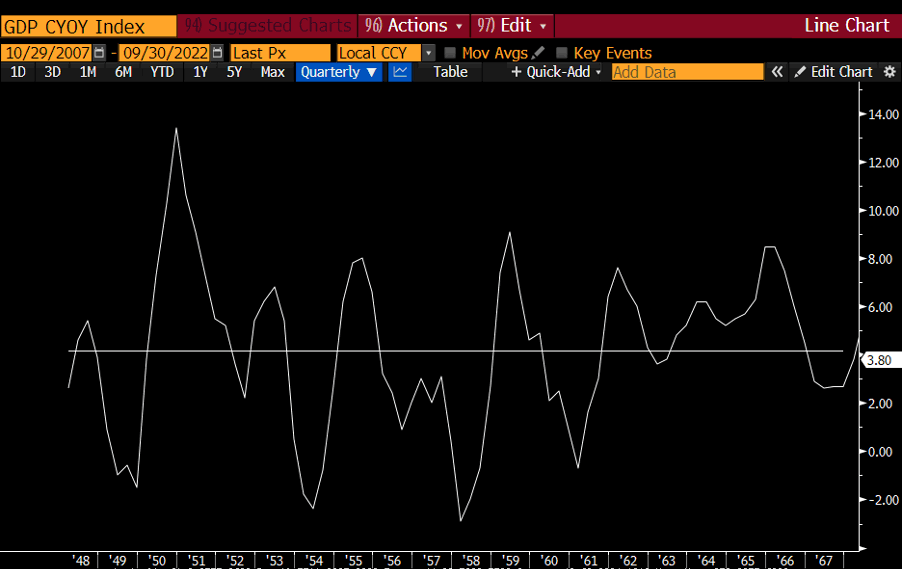Viewport: 902px width, 570px height.
Task: Enable the Key Events checkbox
Action: tap(561, 53)
